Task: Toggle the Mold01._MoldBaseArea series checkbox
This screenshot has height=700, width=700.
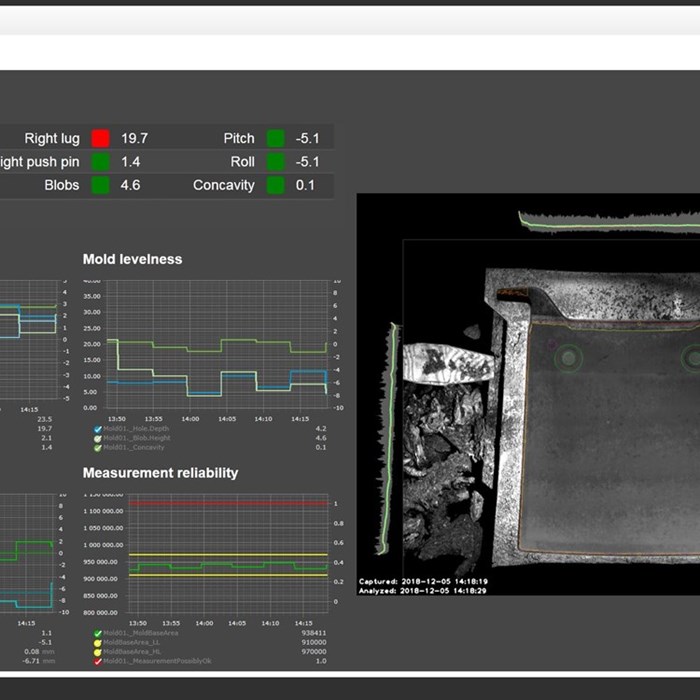Action: click(97, 633)
